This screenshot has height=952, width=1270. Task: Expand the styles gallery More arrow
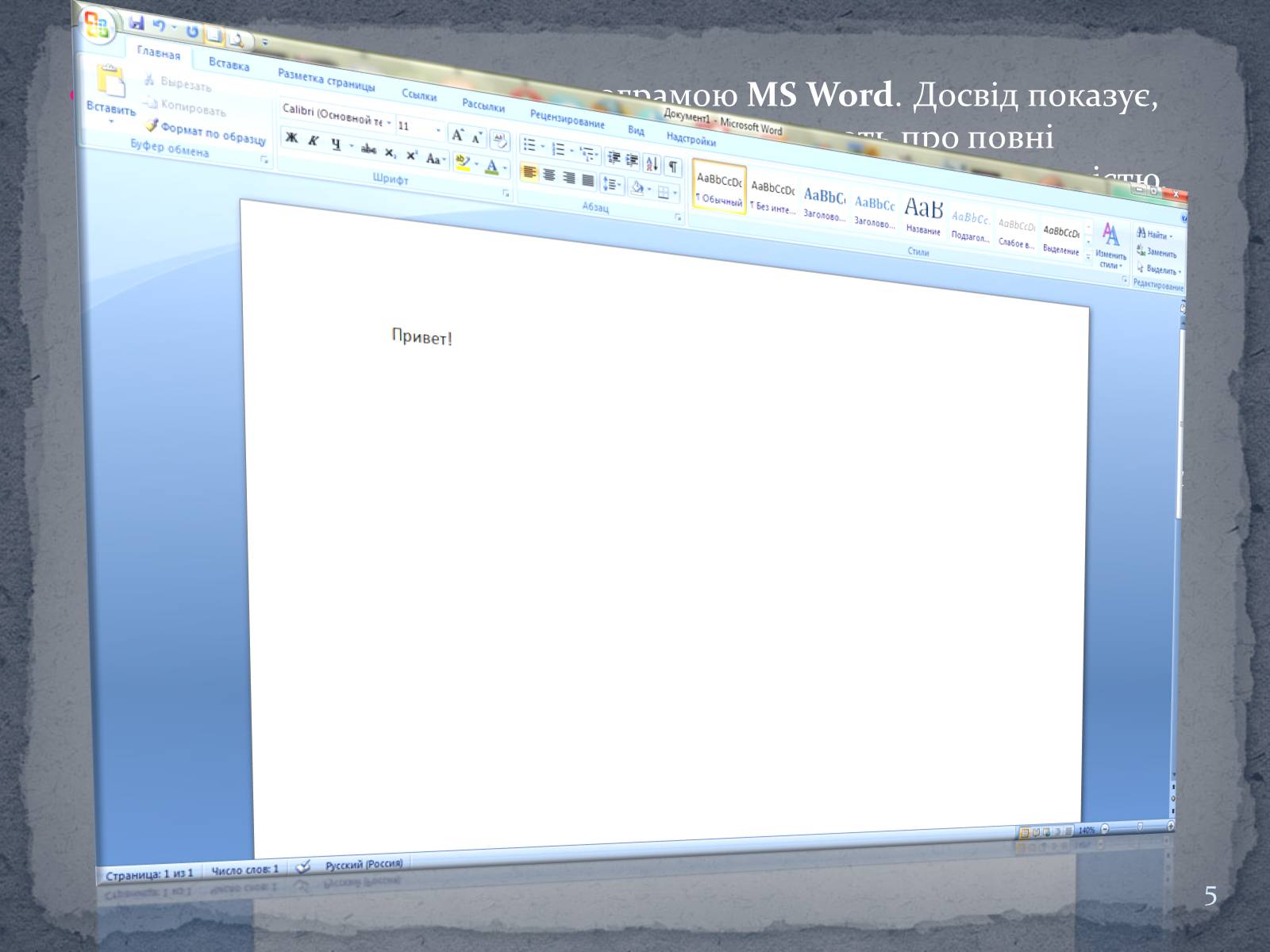[x=1088, y=256]
